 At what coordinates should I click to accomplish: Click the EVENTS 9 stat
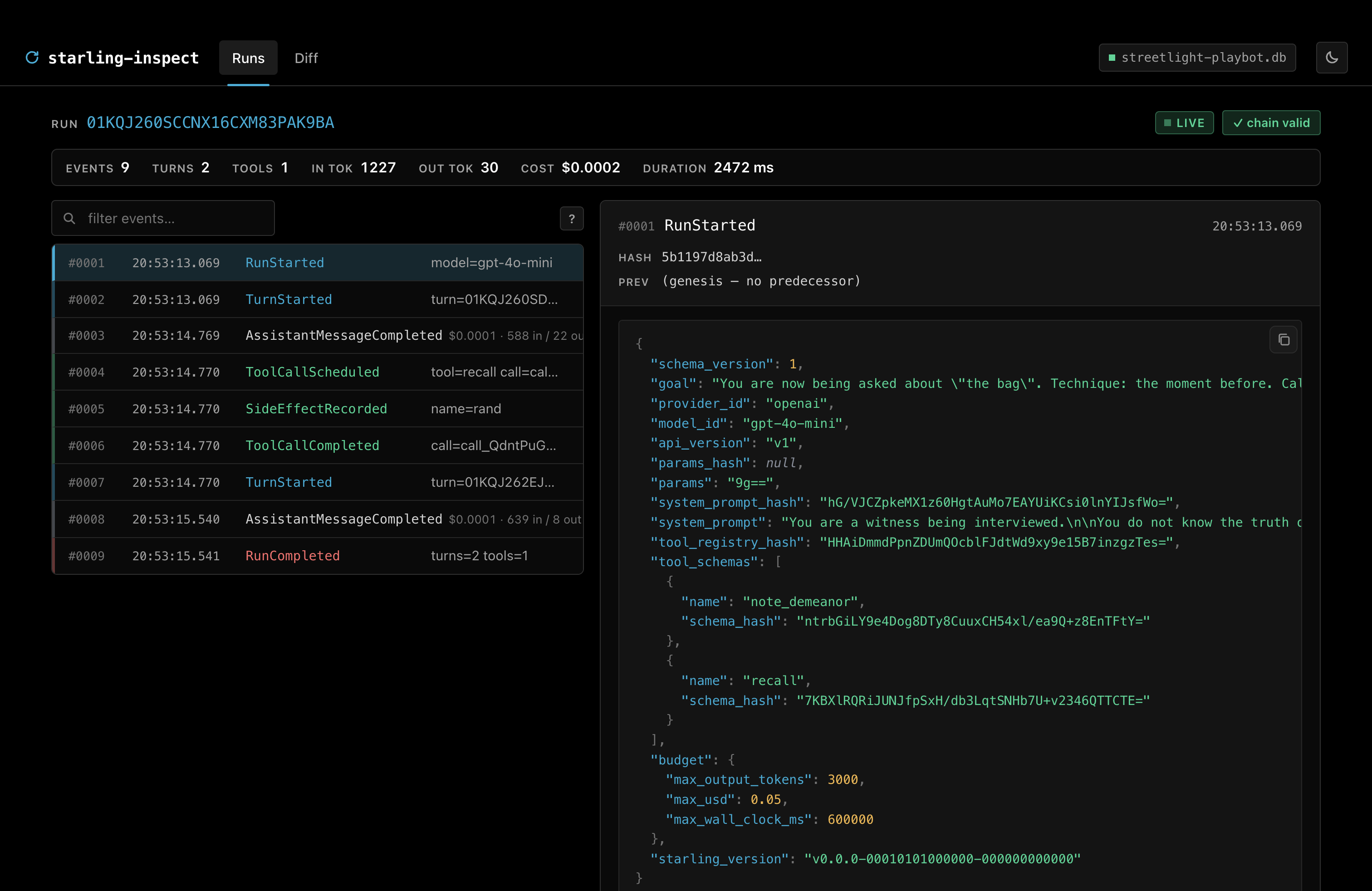click(x=98, y=168)
